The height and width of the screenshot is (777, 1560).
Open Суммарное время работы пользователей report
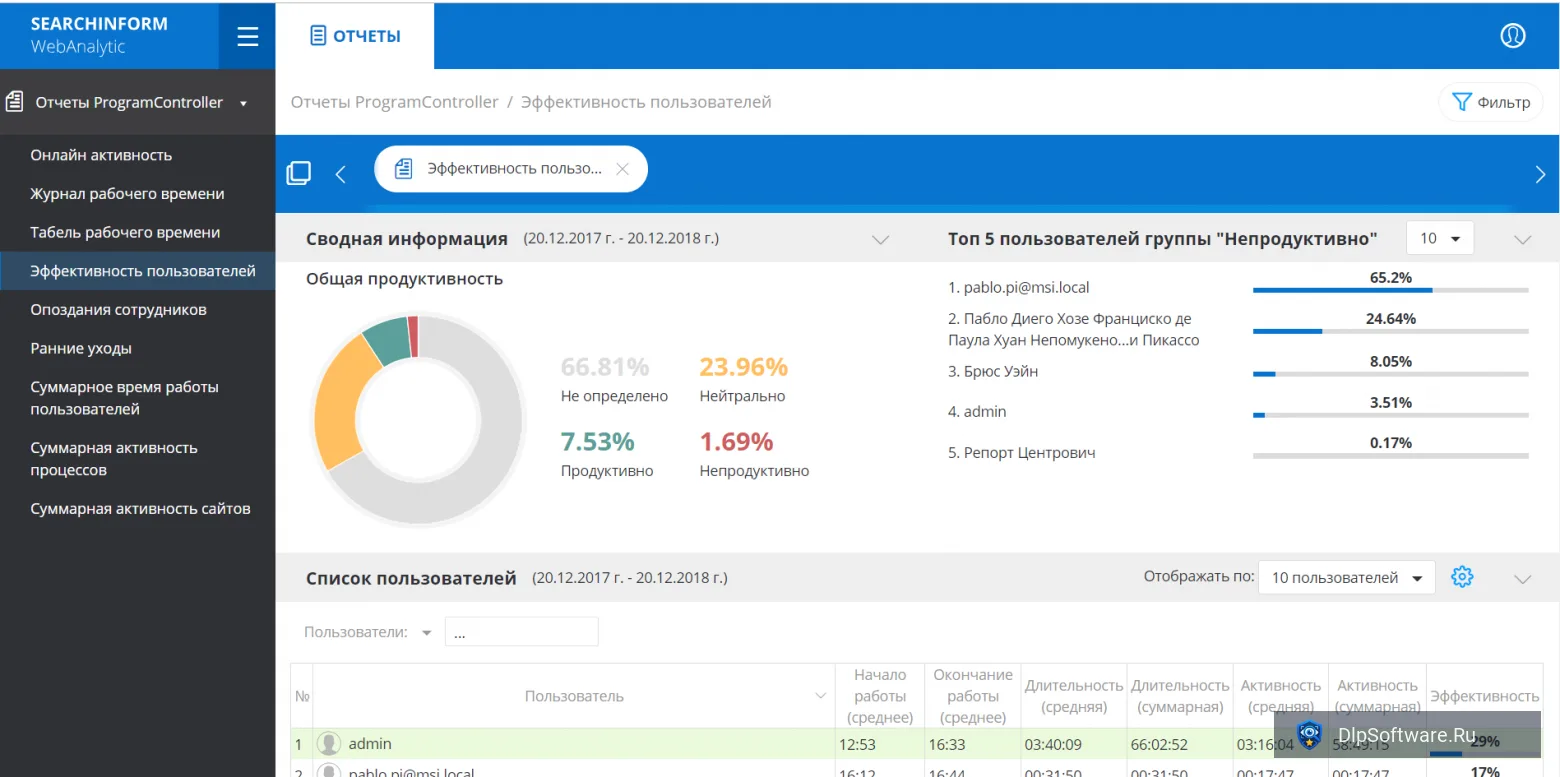tap(124, 398)
